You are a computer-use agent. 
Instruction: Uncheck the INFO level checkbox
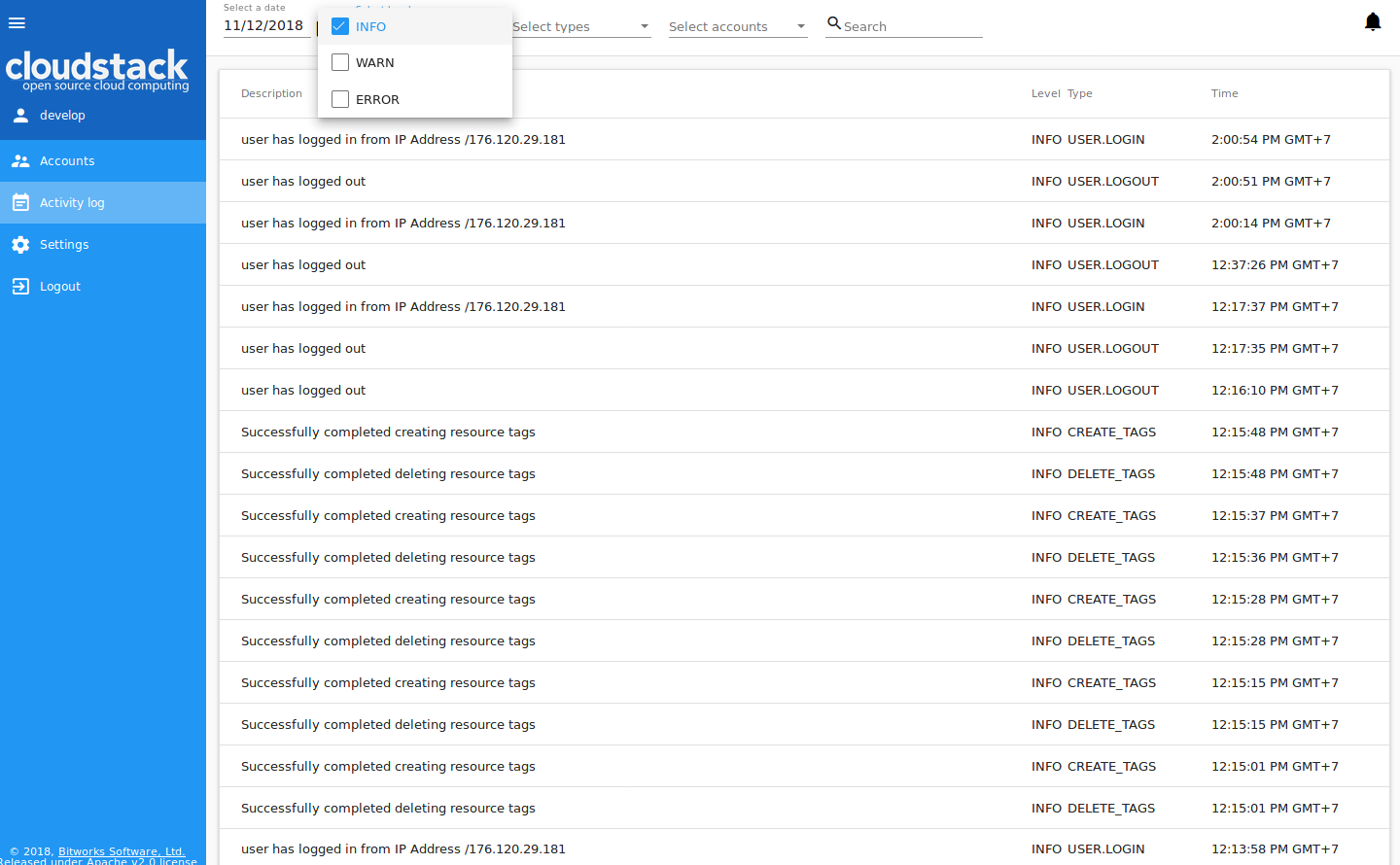click(340, 26)
